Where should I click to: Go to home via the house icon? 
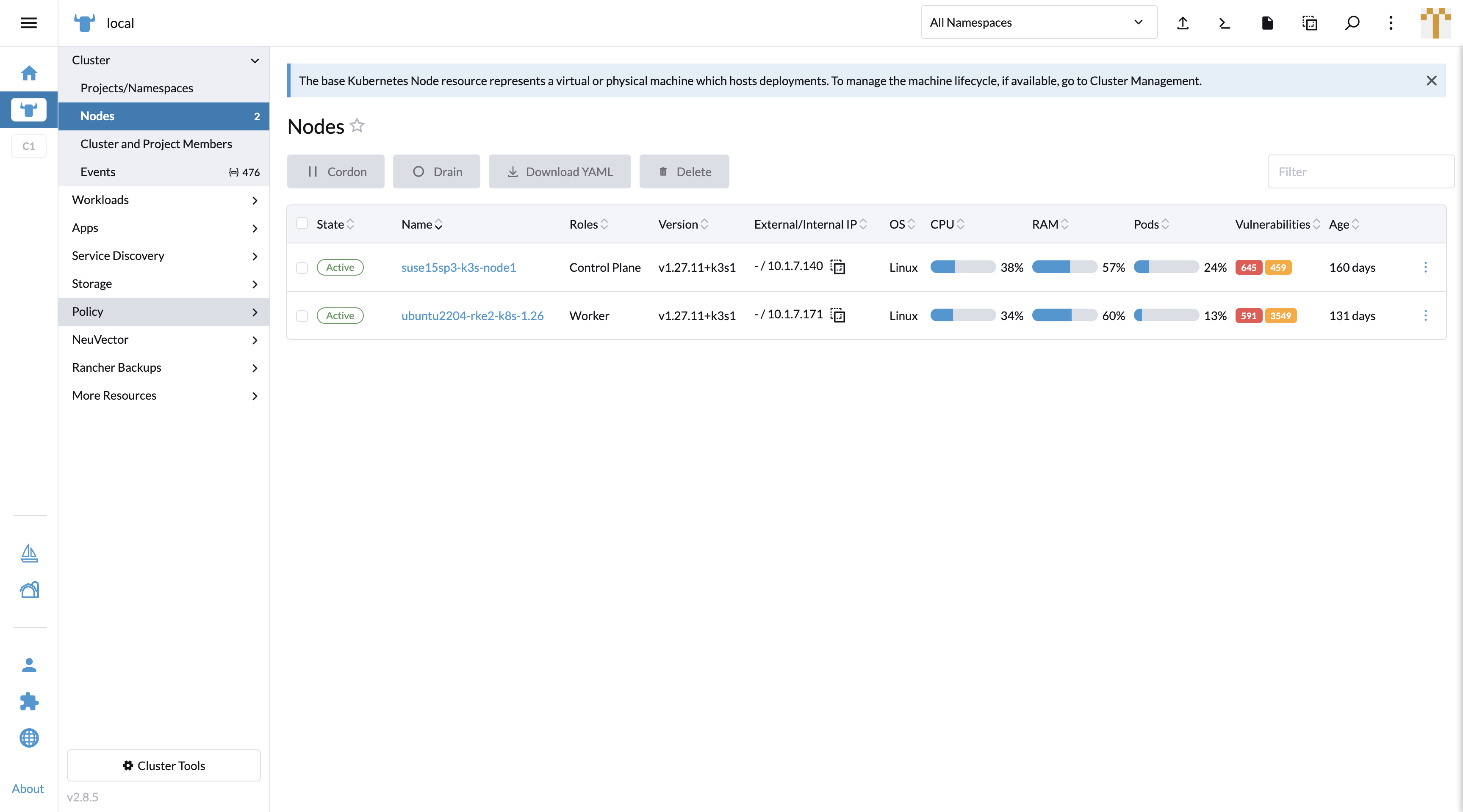pos(29,73)
